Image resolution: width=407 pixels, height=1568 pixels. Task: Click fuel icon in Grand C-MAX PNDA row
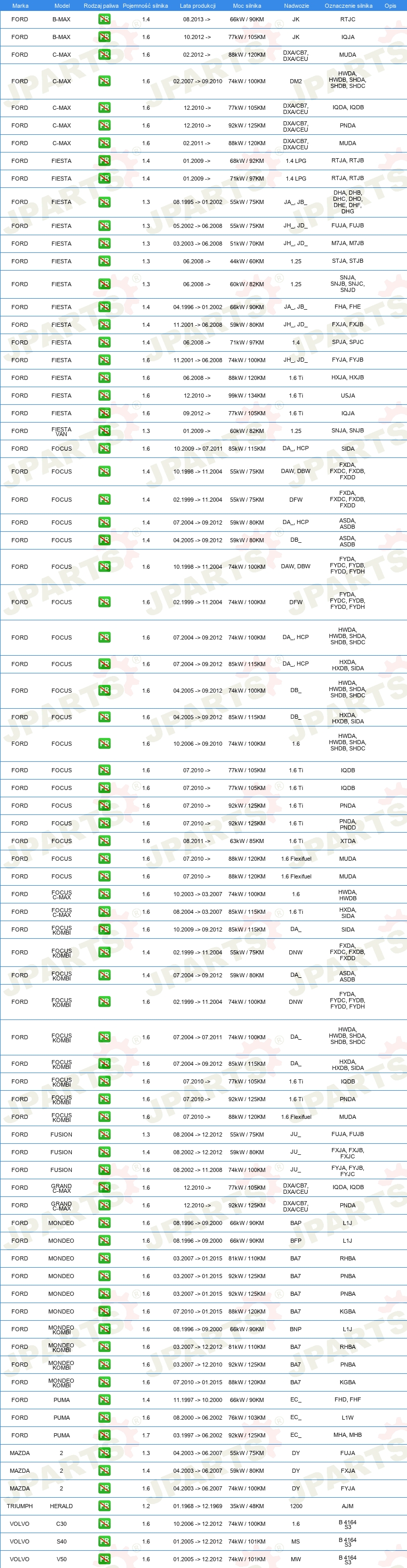(104, 1205)
